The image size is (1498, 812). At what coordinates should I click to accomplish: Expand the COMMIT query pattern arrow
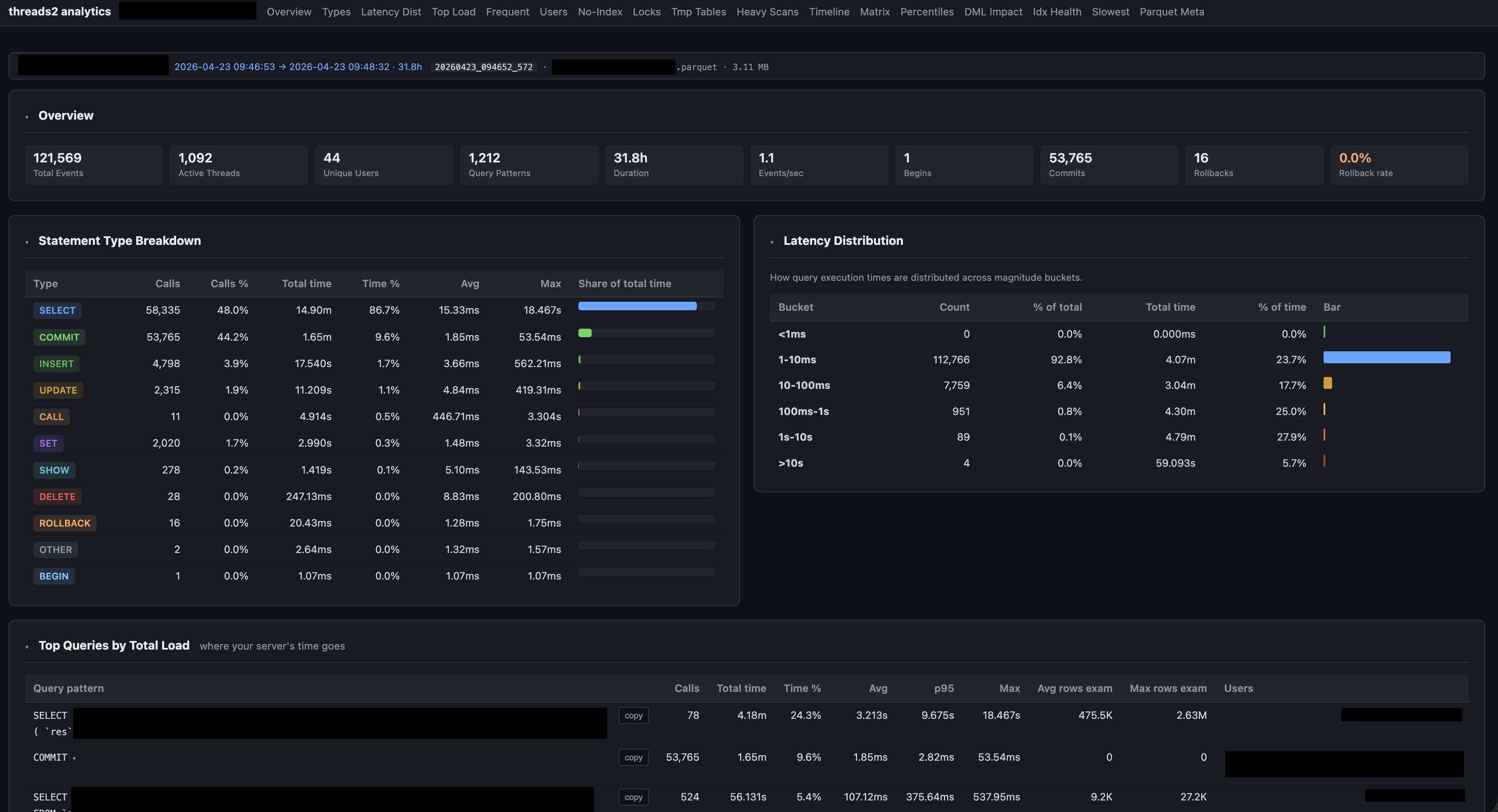pyautogui.click(x=74, y=758)
